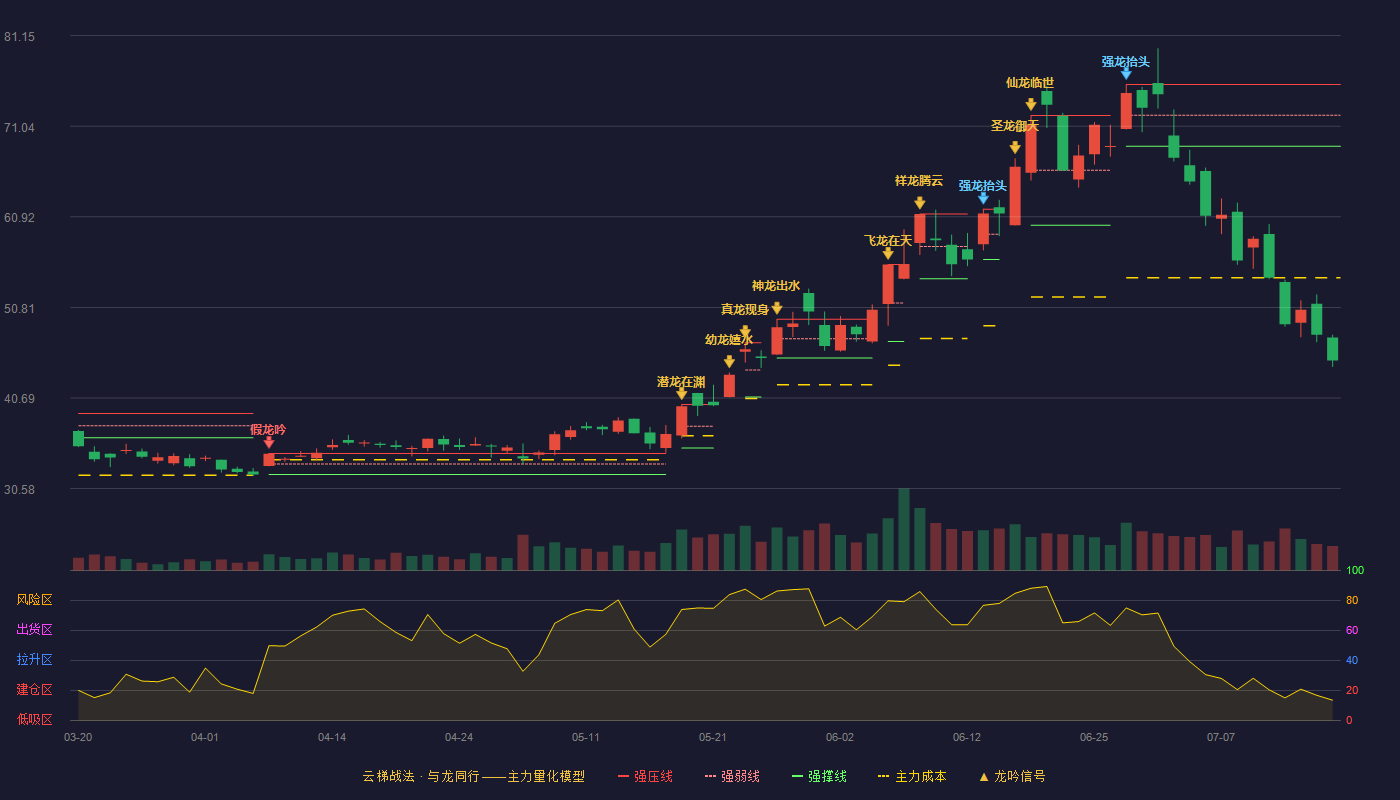The width and height of the screenshot is (1400, 800).
Task: Click the 圣龙御天 signal arrow
Action: [x=1015, y=148]
